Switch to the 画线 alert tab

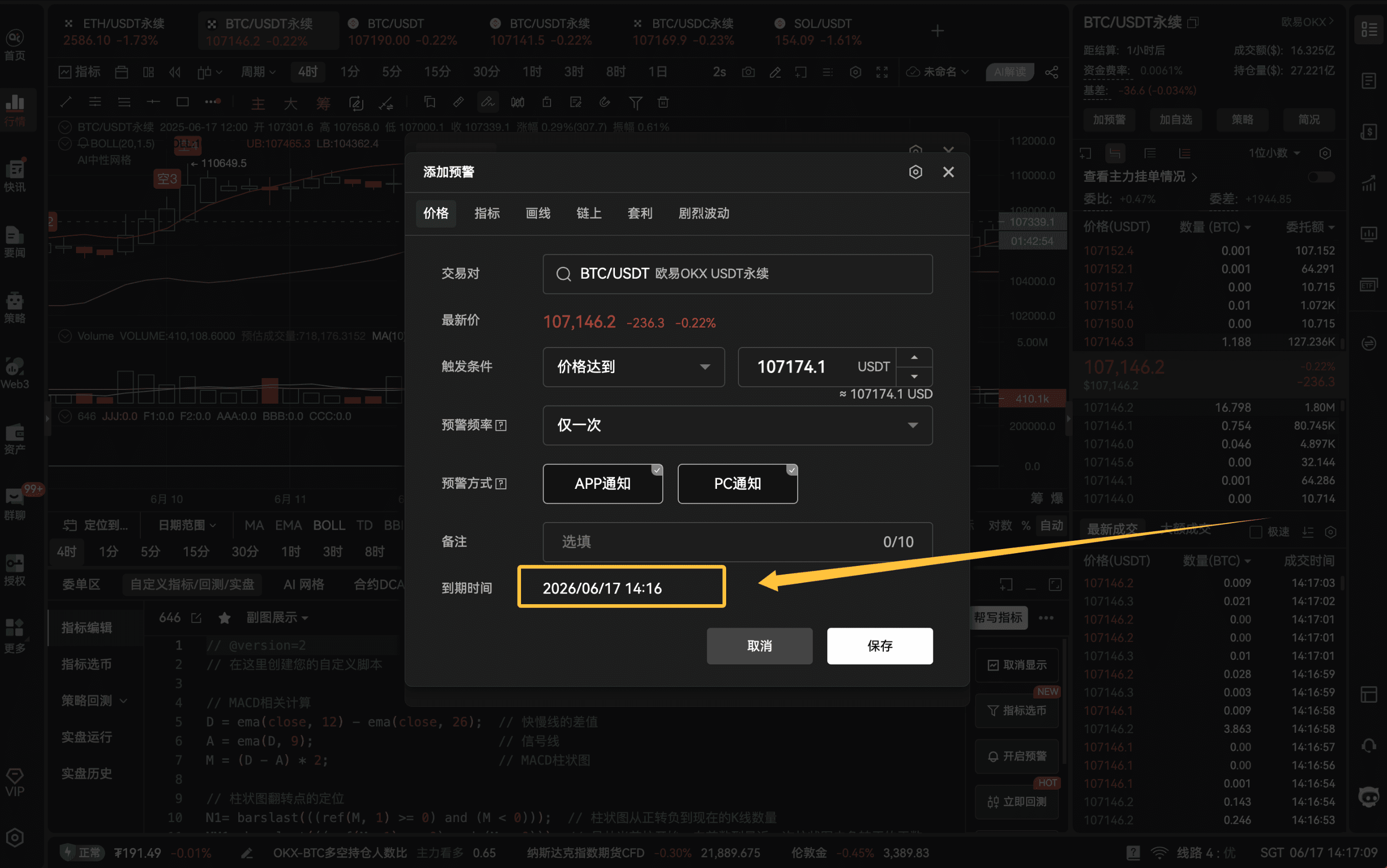(x=538, y=213)
